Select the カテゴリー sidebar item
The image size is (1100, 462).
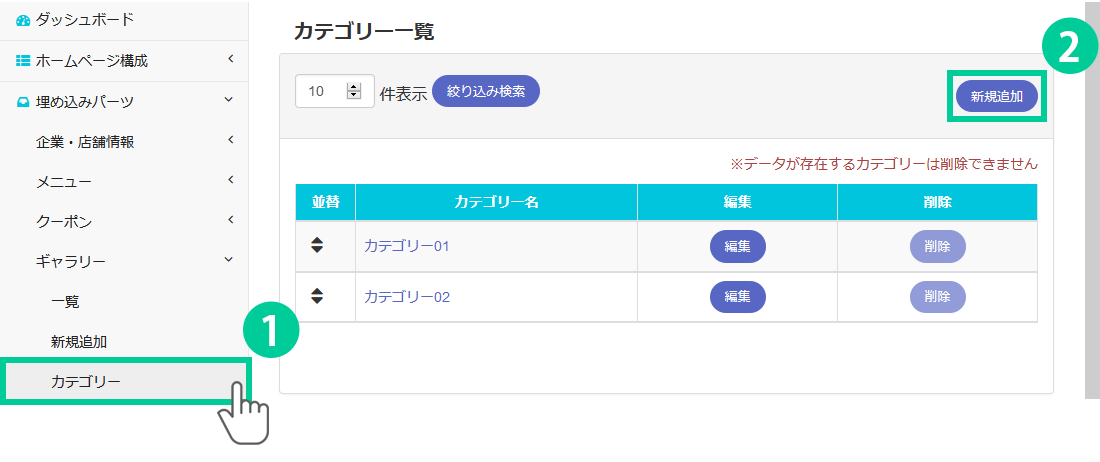tap(86, 381)
